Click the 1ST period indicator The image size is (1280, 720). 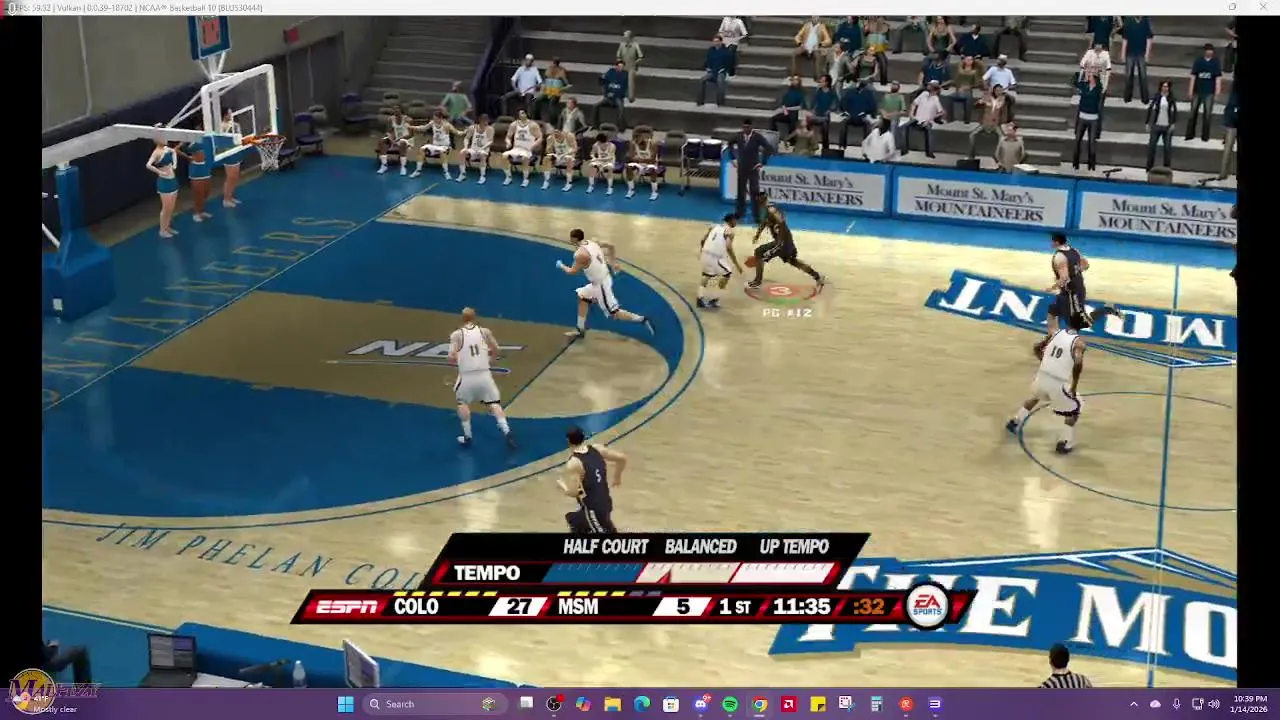[x=734, y=607]
